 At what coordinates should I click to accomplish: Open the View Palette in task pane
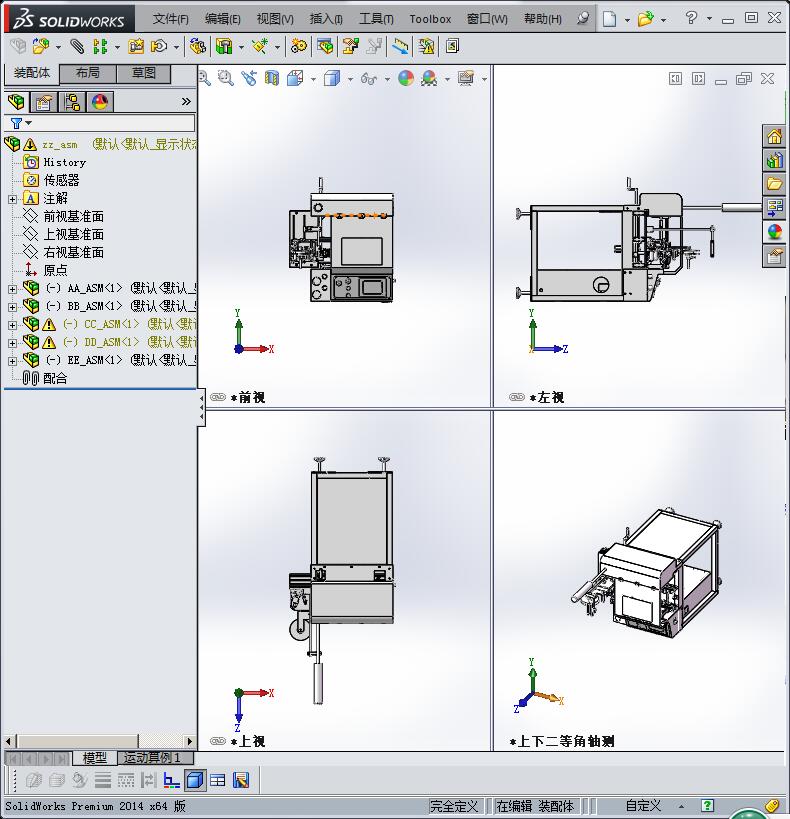pos(774,207)
